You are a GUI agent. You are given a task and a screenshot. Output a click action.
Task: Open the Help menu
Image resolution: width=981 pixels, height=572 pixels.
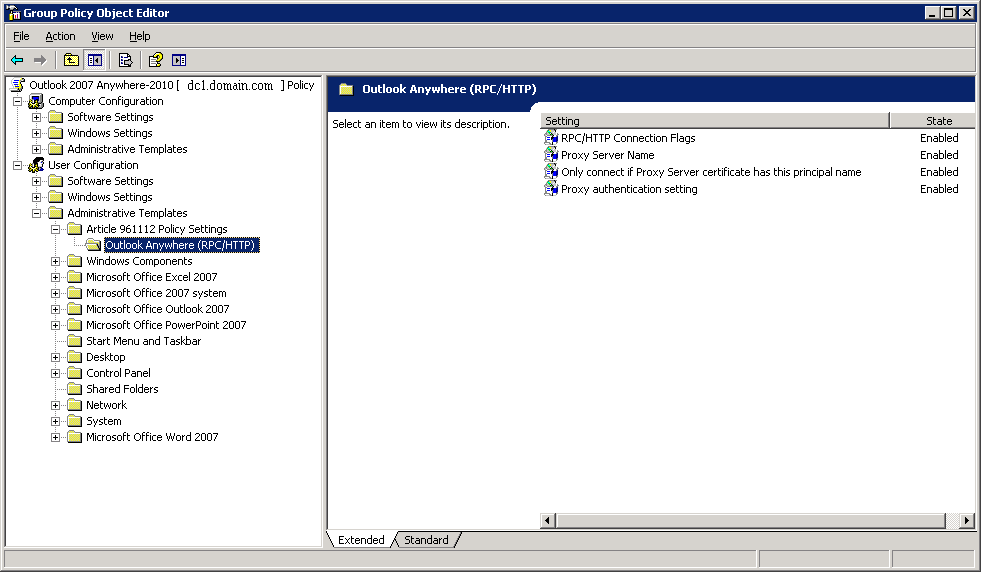click(x=140, y=36)
